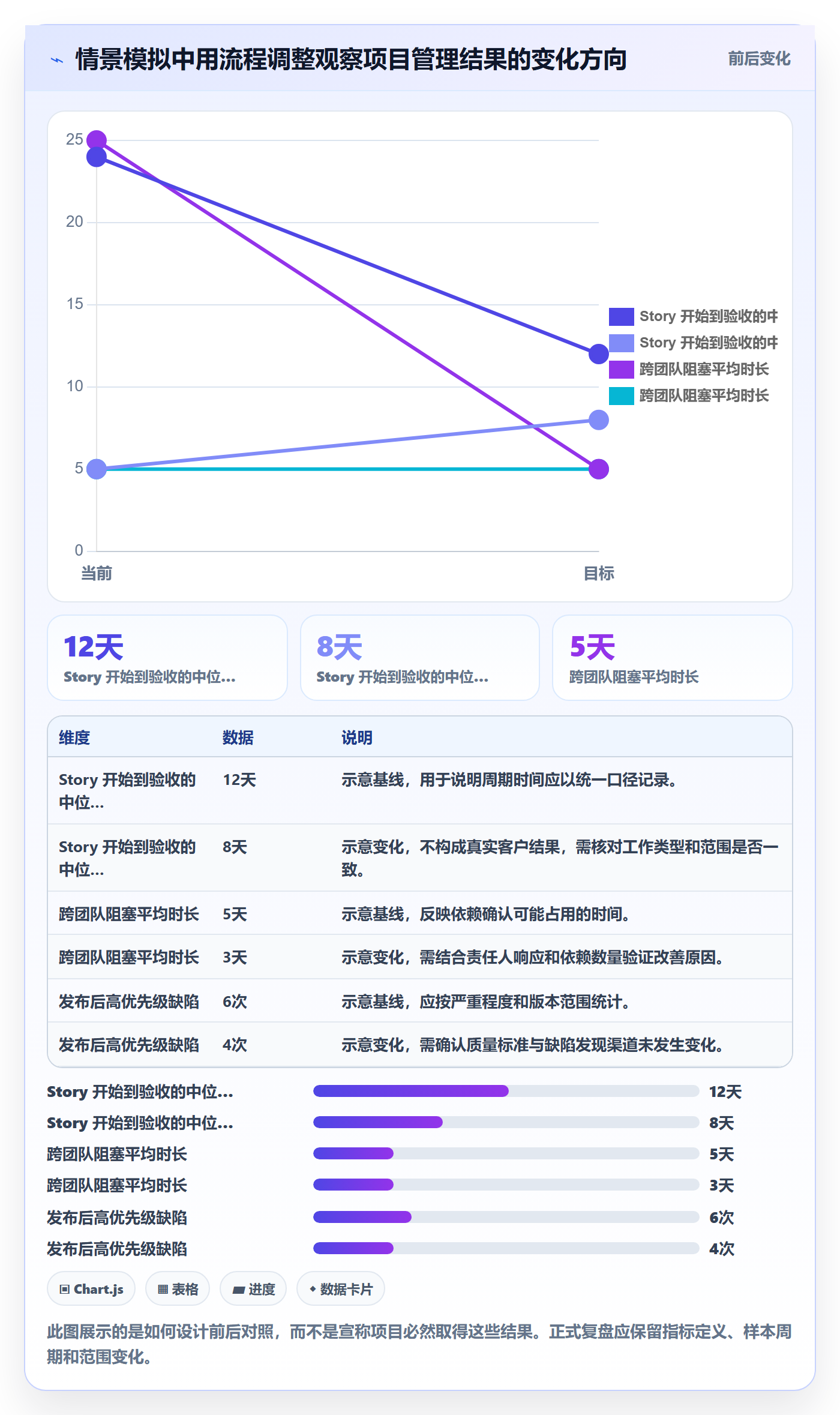Select the table row describing 统一口径记录

[420, 790]
